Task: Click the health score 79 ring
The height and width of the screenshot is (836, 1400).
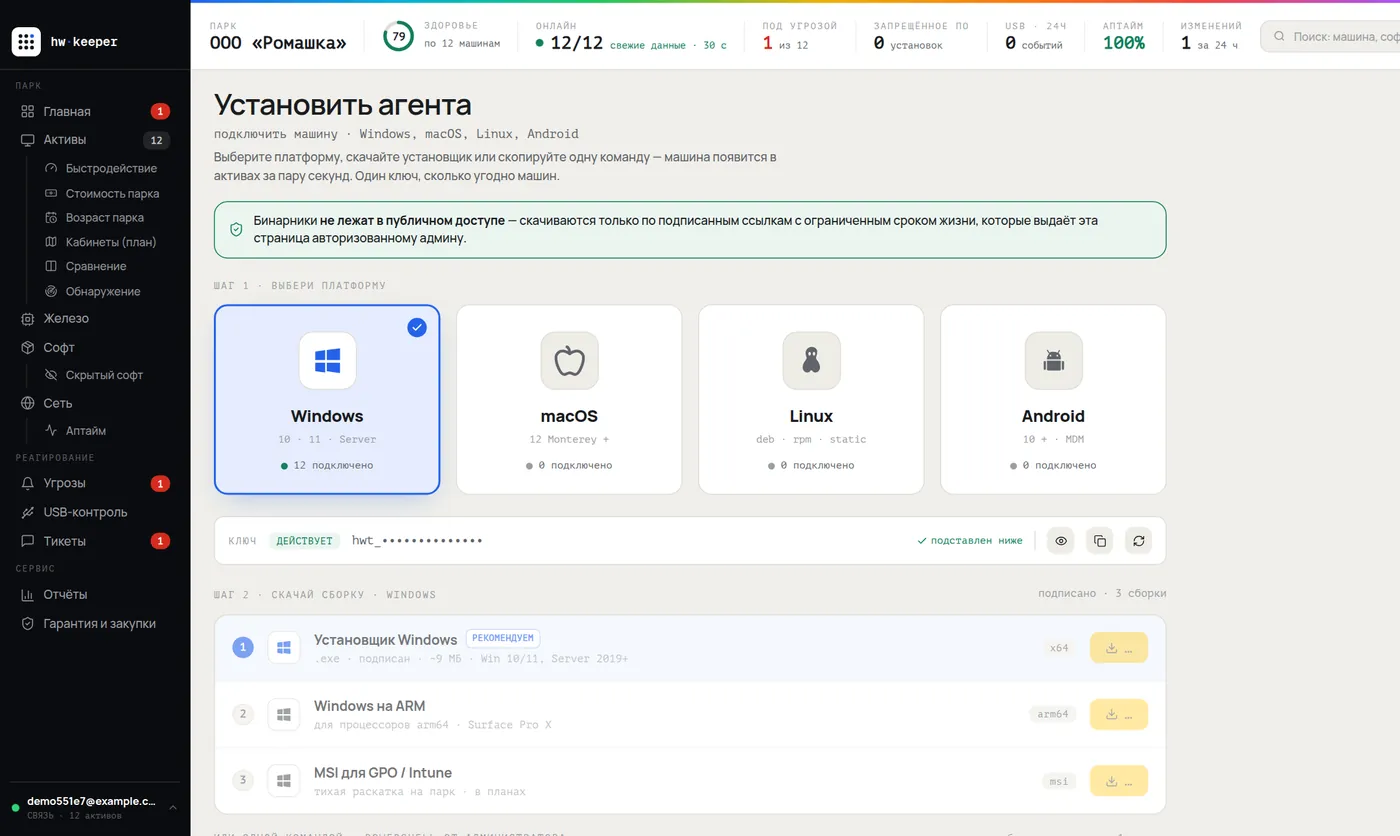Action: click(x=399, y=36)
